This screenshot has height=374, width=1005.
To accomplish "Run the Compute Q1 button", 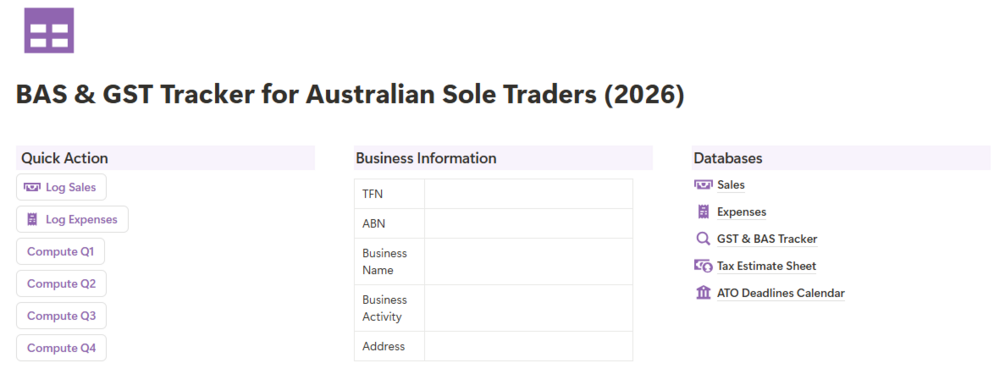I will tap(60, 252).
